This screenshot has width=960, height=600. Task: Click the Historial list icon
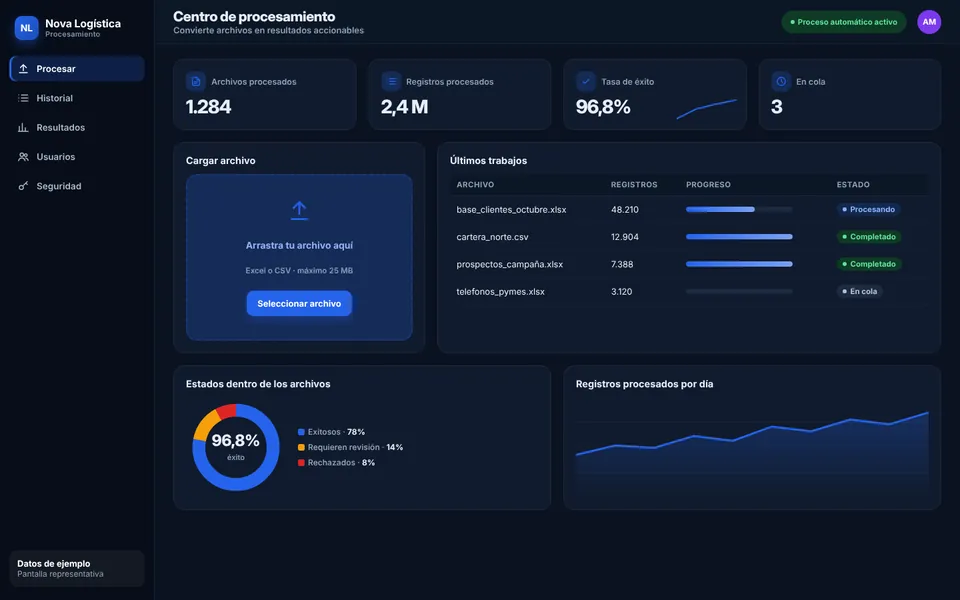coord(23,98)
